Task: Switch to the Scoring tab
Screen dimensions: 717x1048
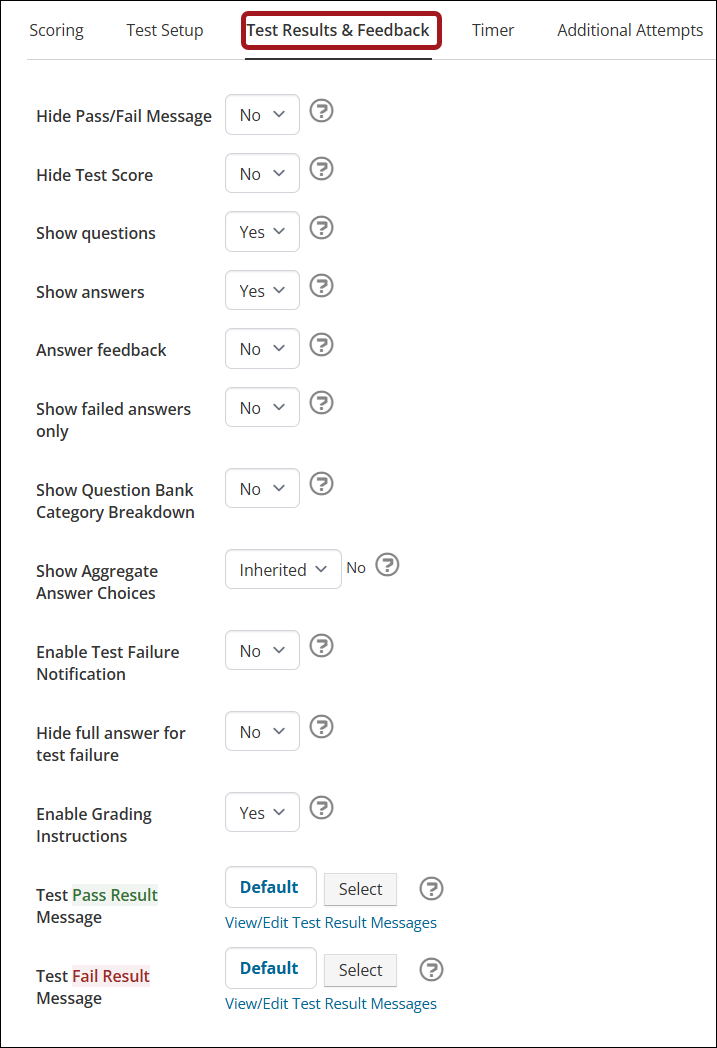Action: pos(57,30)
